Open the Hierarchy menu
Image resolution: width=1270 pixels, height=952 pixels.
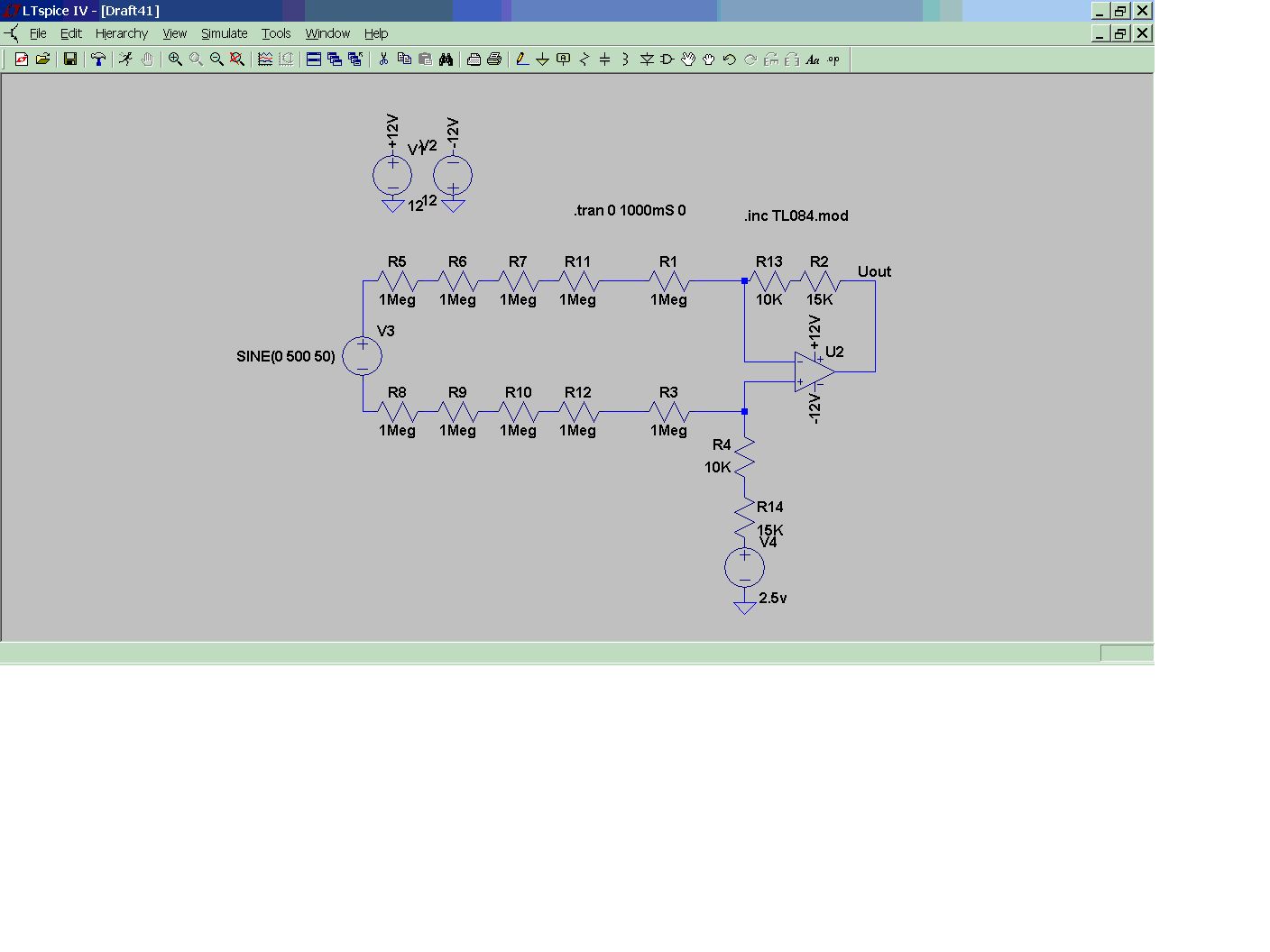coord(121,33)
